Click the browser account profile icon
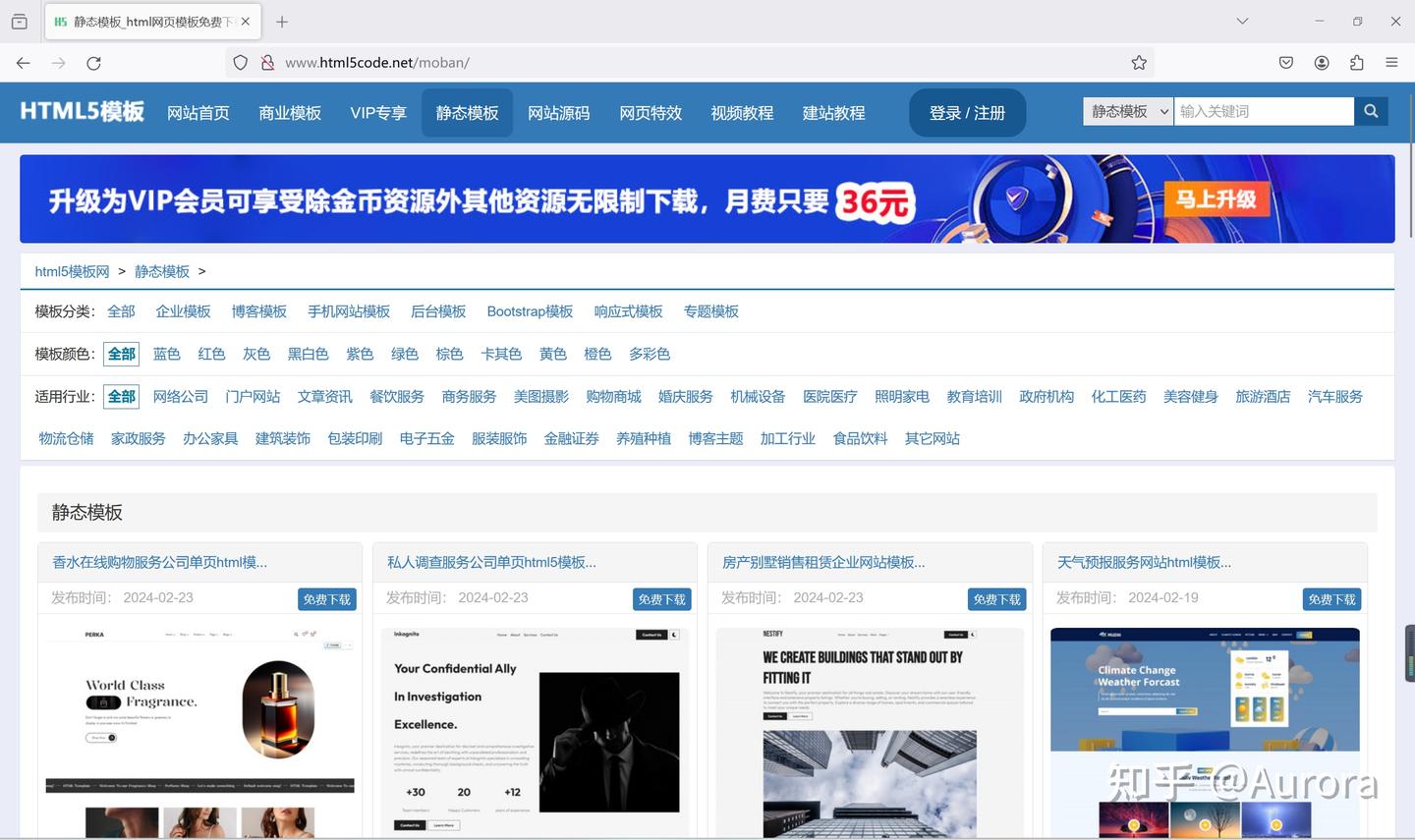 [1322, 62]
